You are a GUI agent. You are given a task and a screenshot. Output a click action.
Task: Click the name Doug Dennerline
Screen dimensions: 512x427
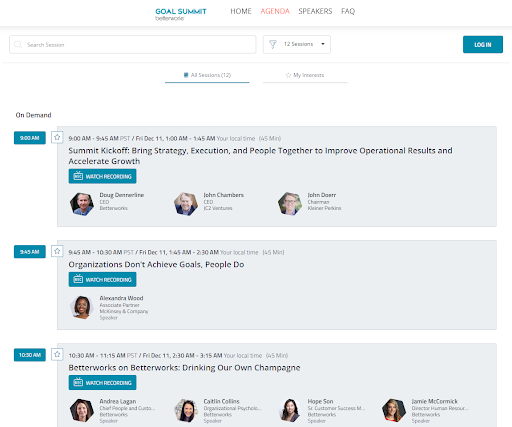[x=122, y=195]
